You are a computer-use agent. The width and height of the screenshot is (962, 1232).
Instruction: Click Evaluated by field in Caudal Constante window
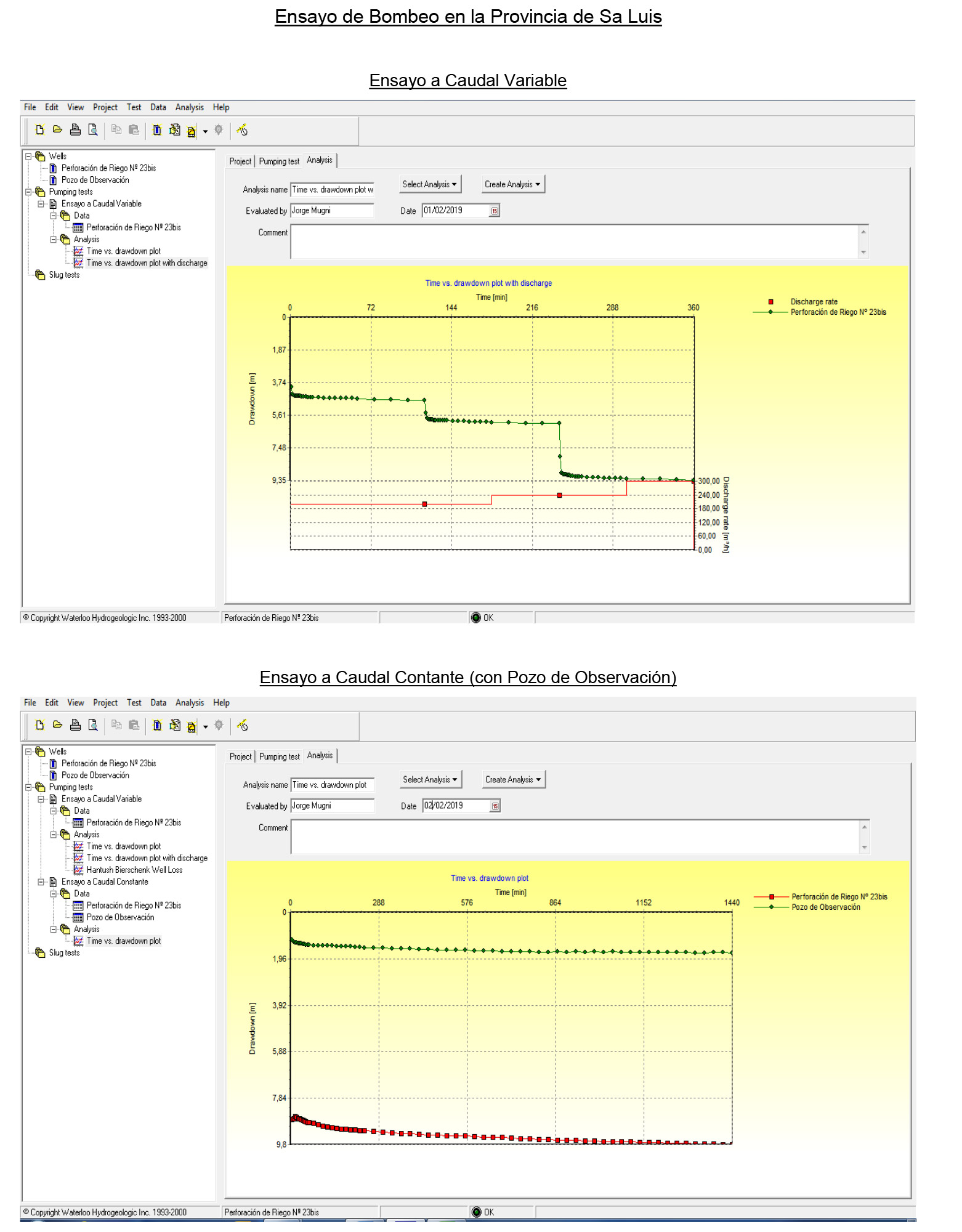click(333, 806)
